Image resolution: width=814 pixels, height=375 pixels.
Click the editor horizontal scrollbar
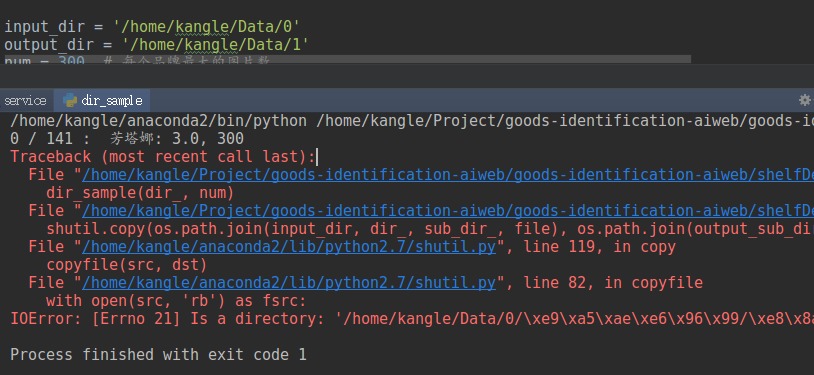(x=348, y=59)
